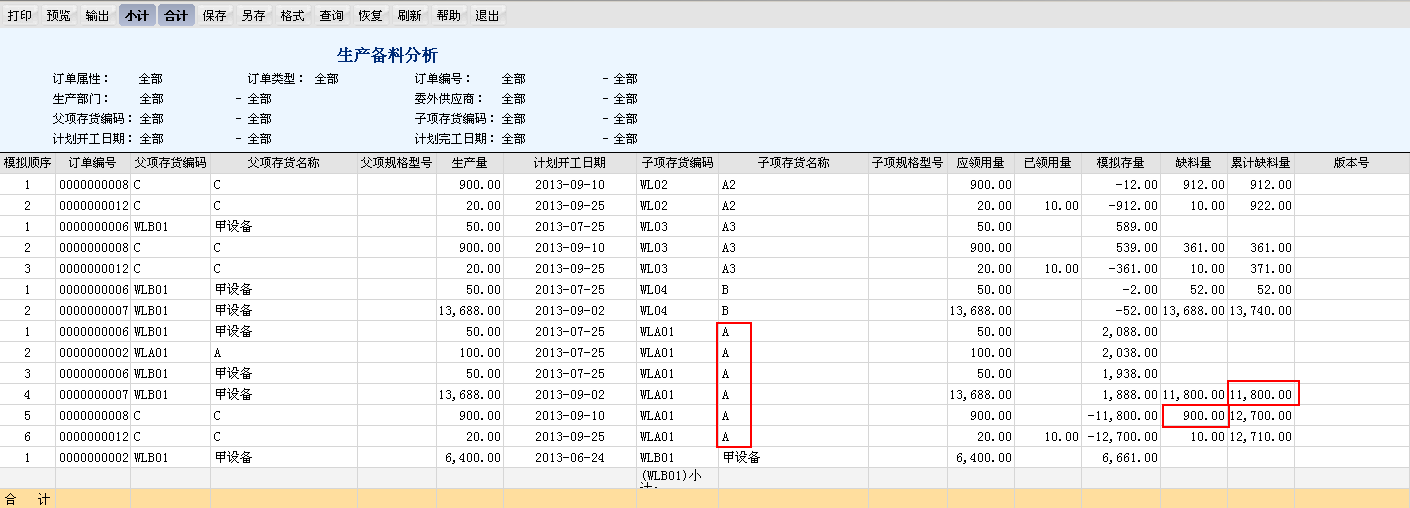
Task: Click the 计划完工日期 filter label
Action: point(455,139)
